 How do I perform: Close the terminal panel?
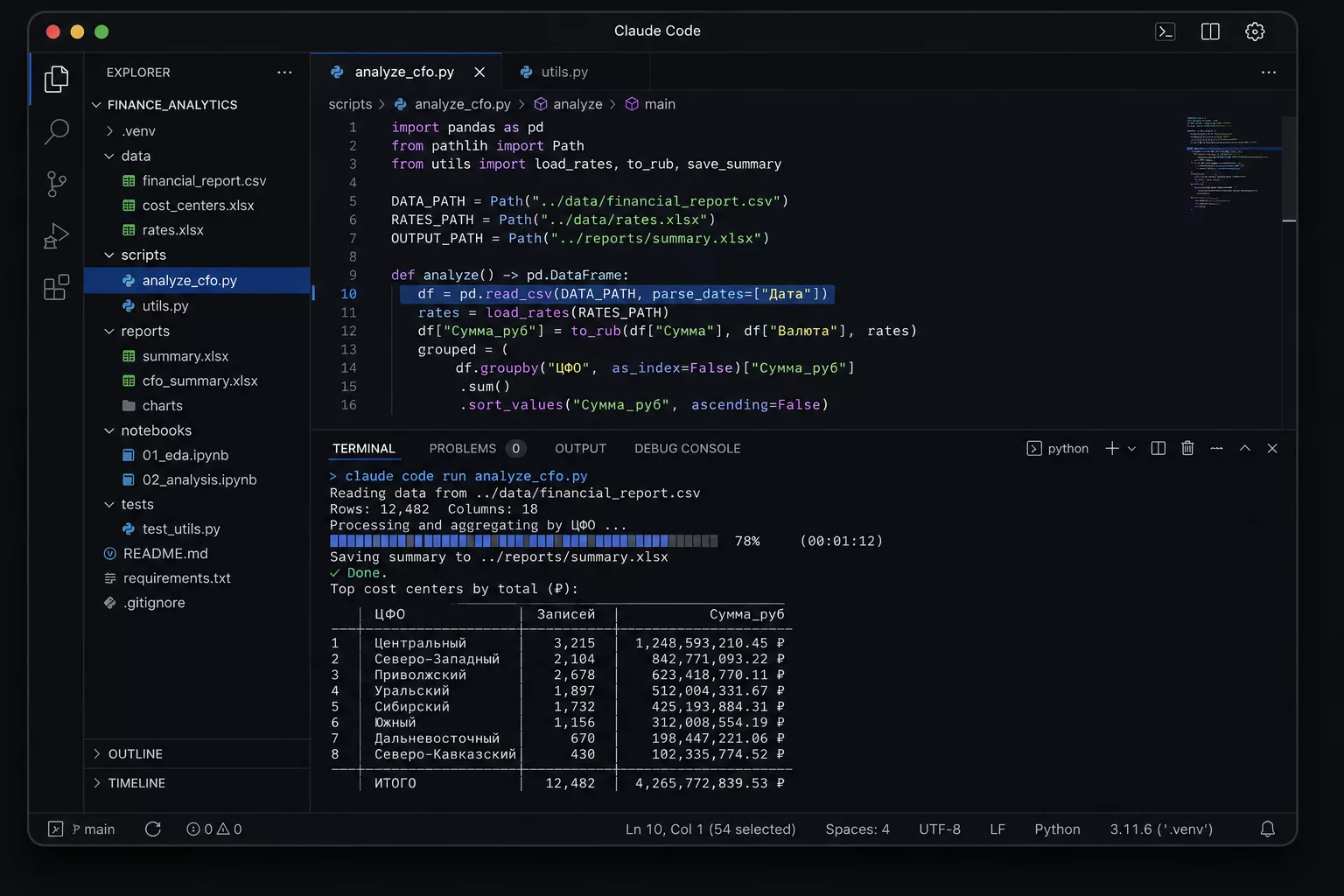point(1272,448)
